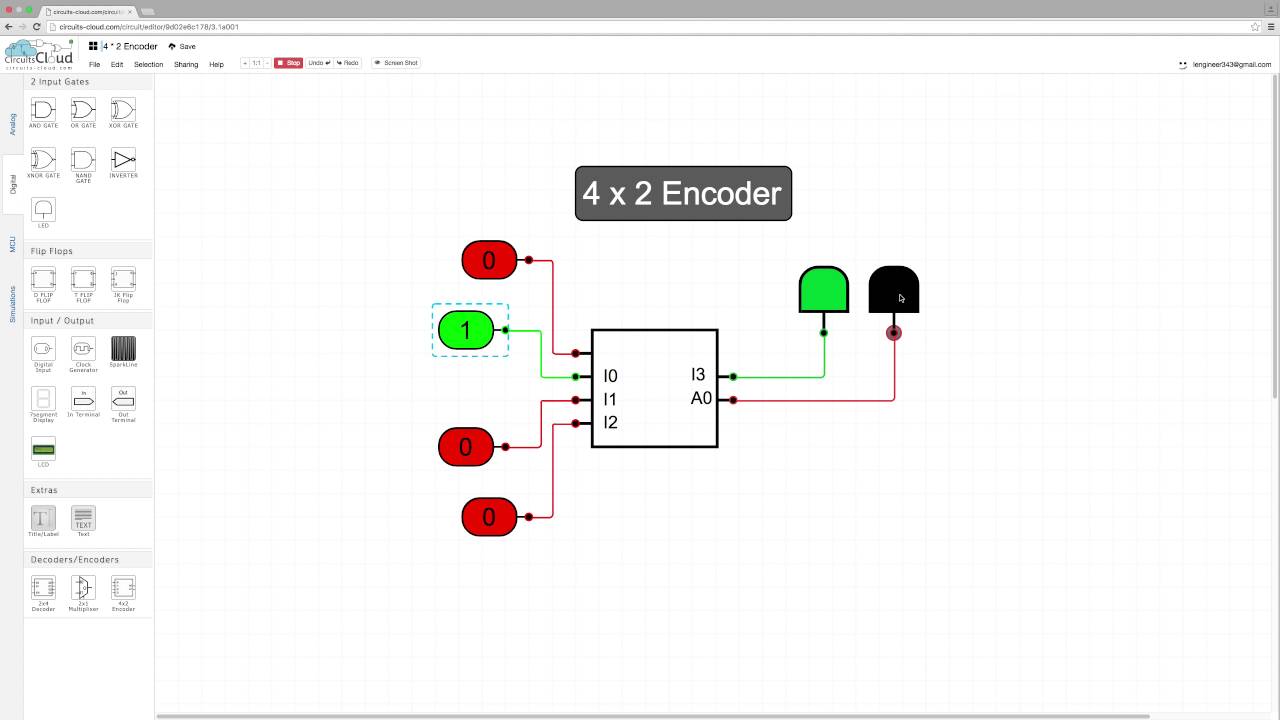Toggle the digital input wired to I1
This screenshot has height=720, width=1280.
coord(465,447)
